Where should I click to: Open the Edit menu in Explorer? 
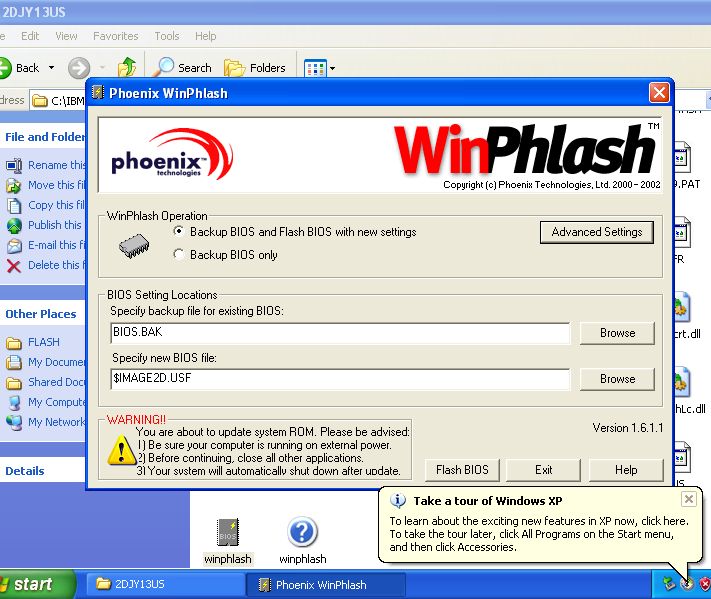pyautogui.click(x=30, y=36)
